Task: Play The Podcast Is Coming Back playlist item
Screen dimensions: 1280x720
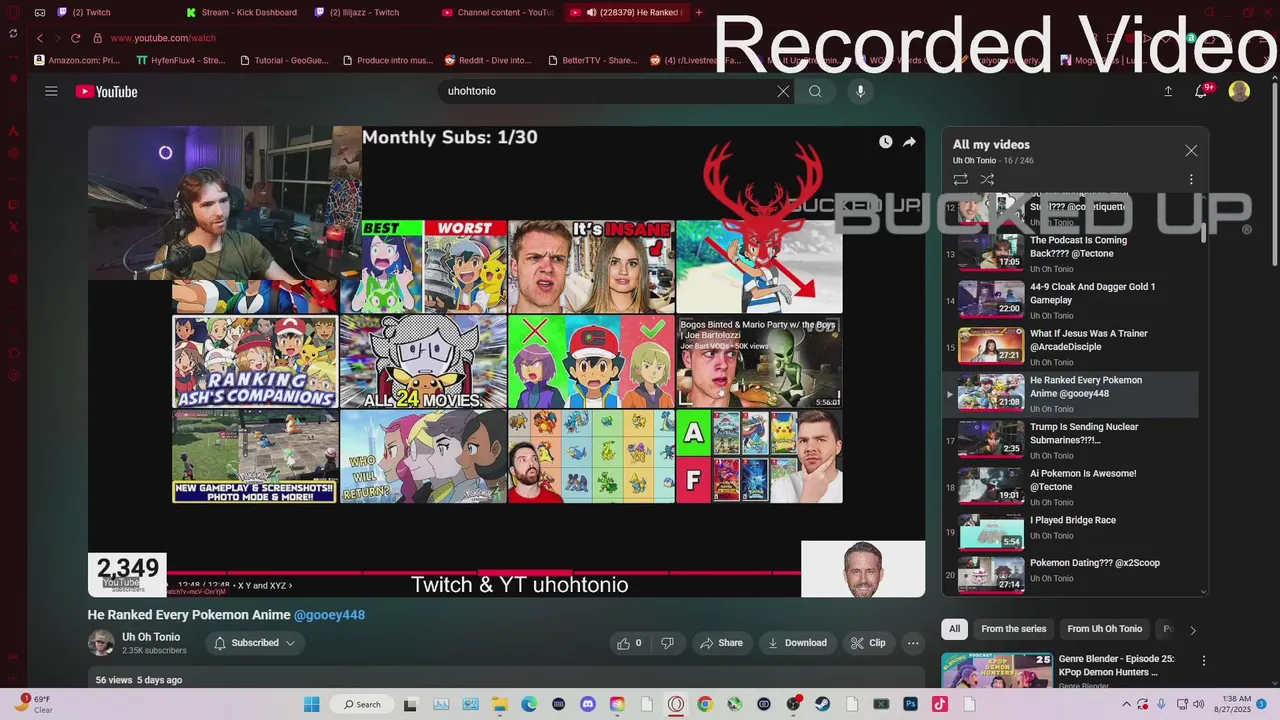Action: pyautogui.click(x=1072, y=254)
